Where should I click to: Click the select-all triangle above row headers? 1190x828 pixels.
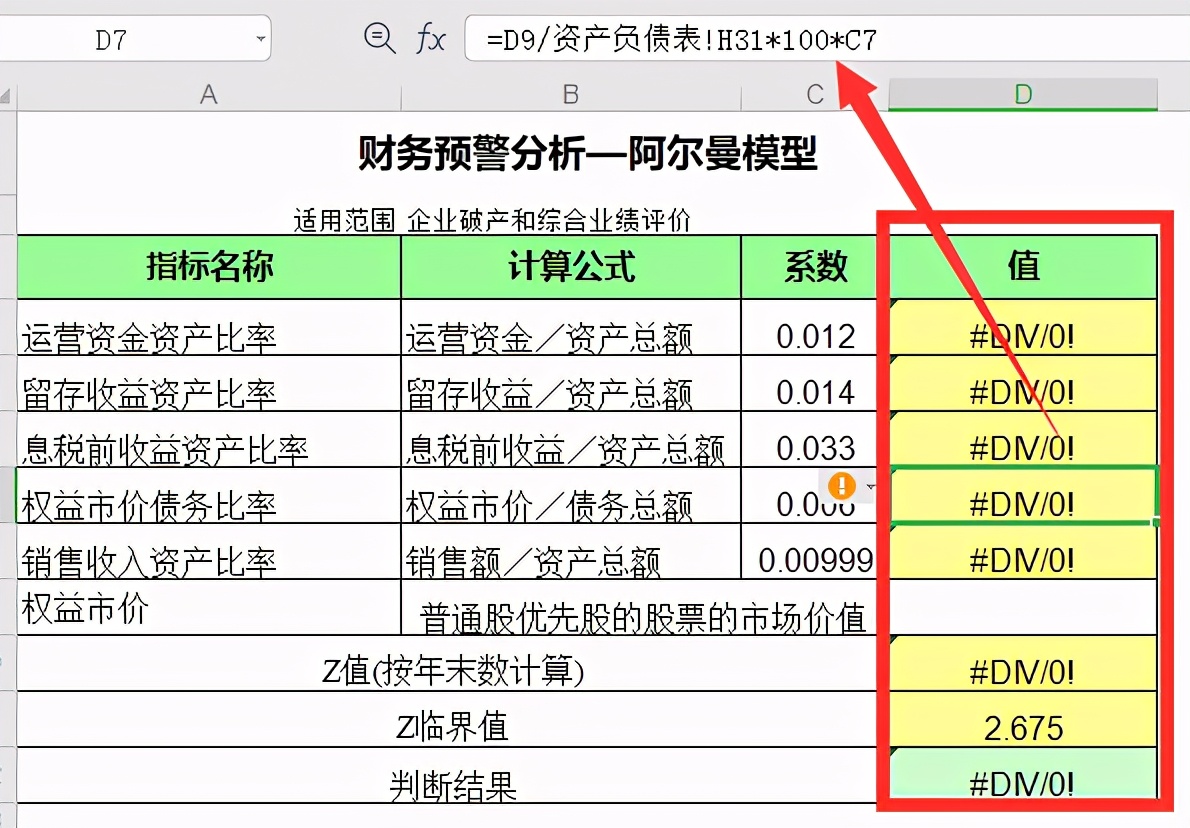pyautogui.click(x=5, y=95)
